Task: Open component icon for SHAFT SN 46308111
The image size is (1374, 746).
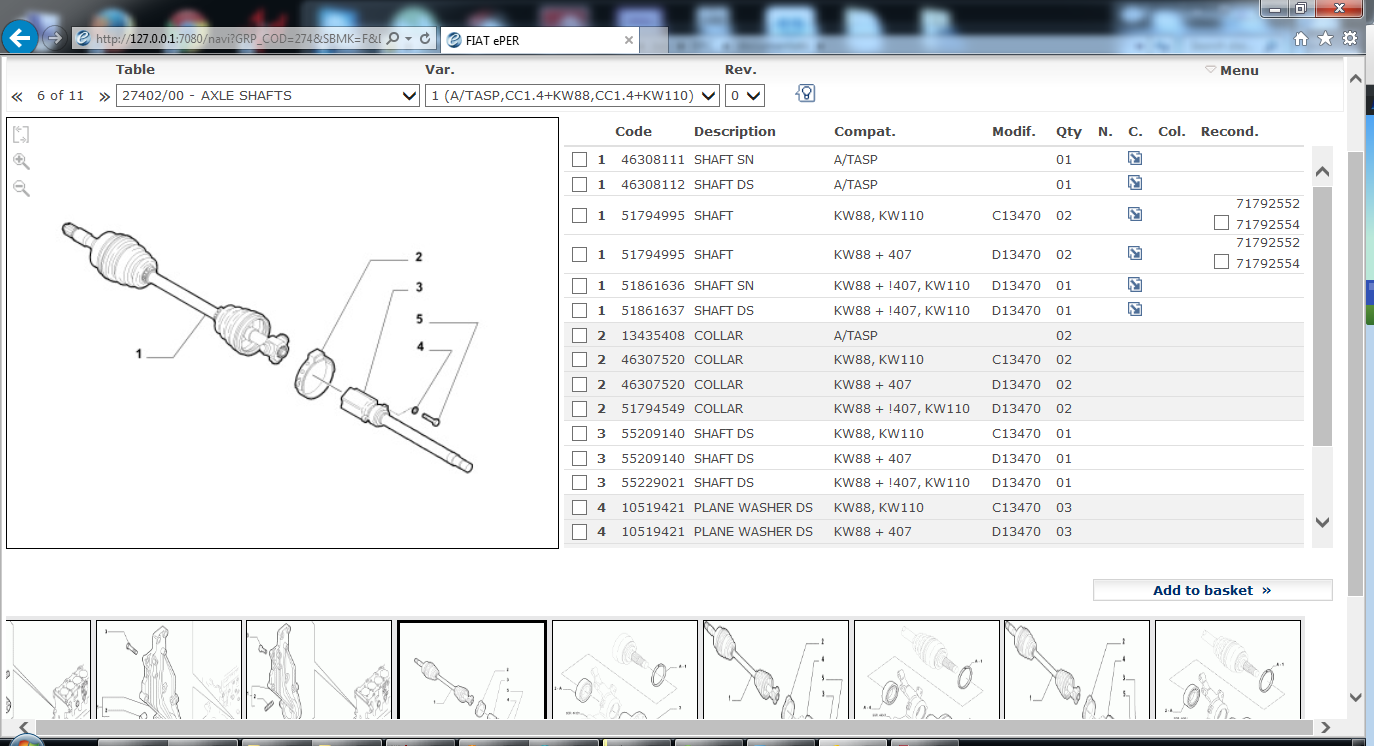Action: coord(1135,159)
